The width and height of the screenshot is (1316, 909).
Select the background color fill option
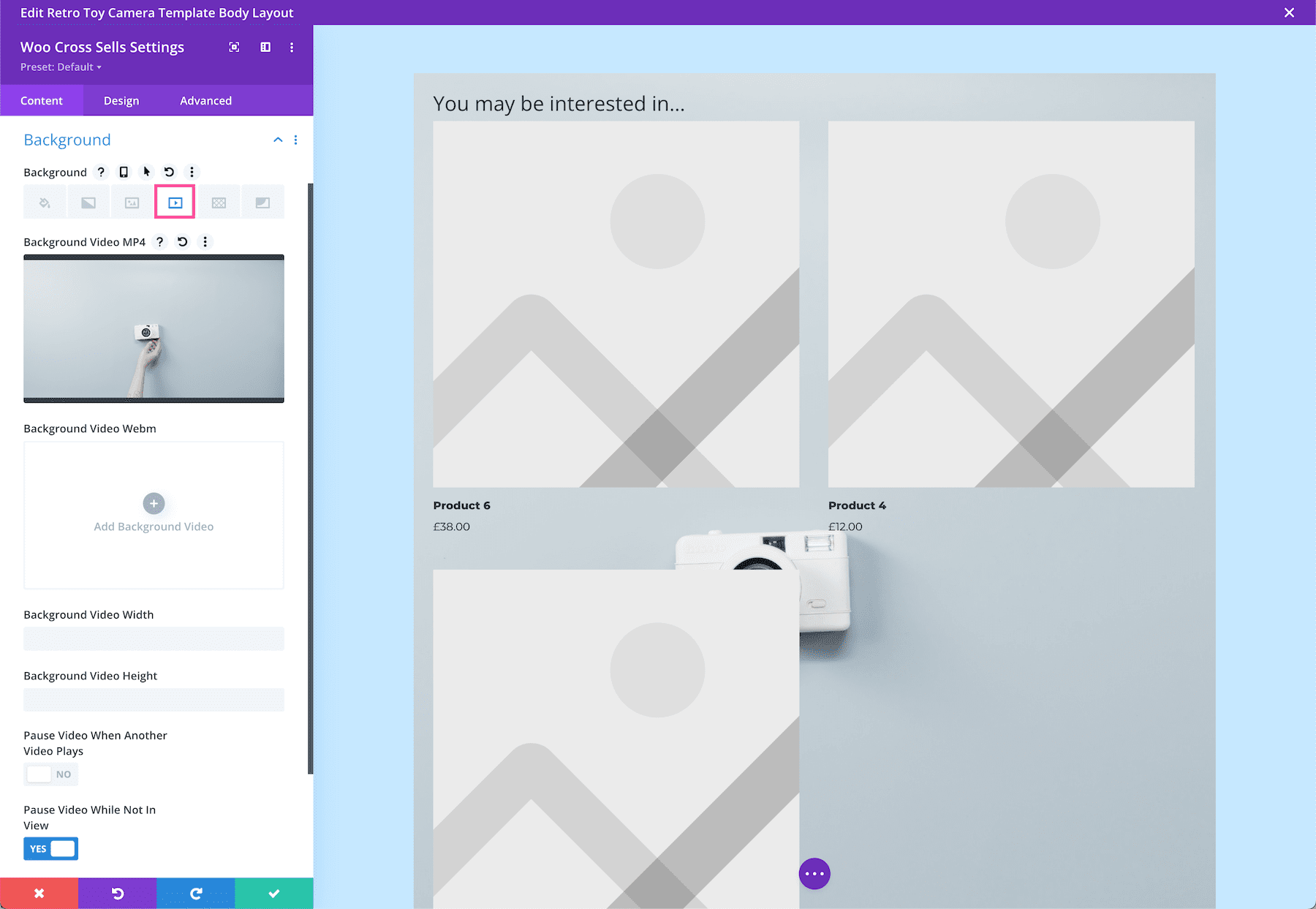point(45,202)
